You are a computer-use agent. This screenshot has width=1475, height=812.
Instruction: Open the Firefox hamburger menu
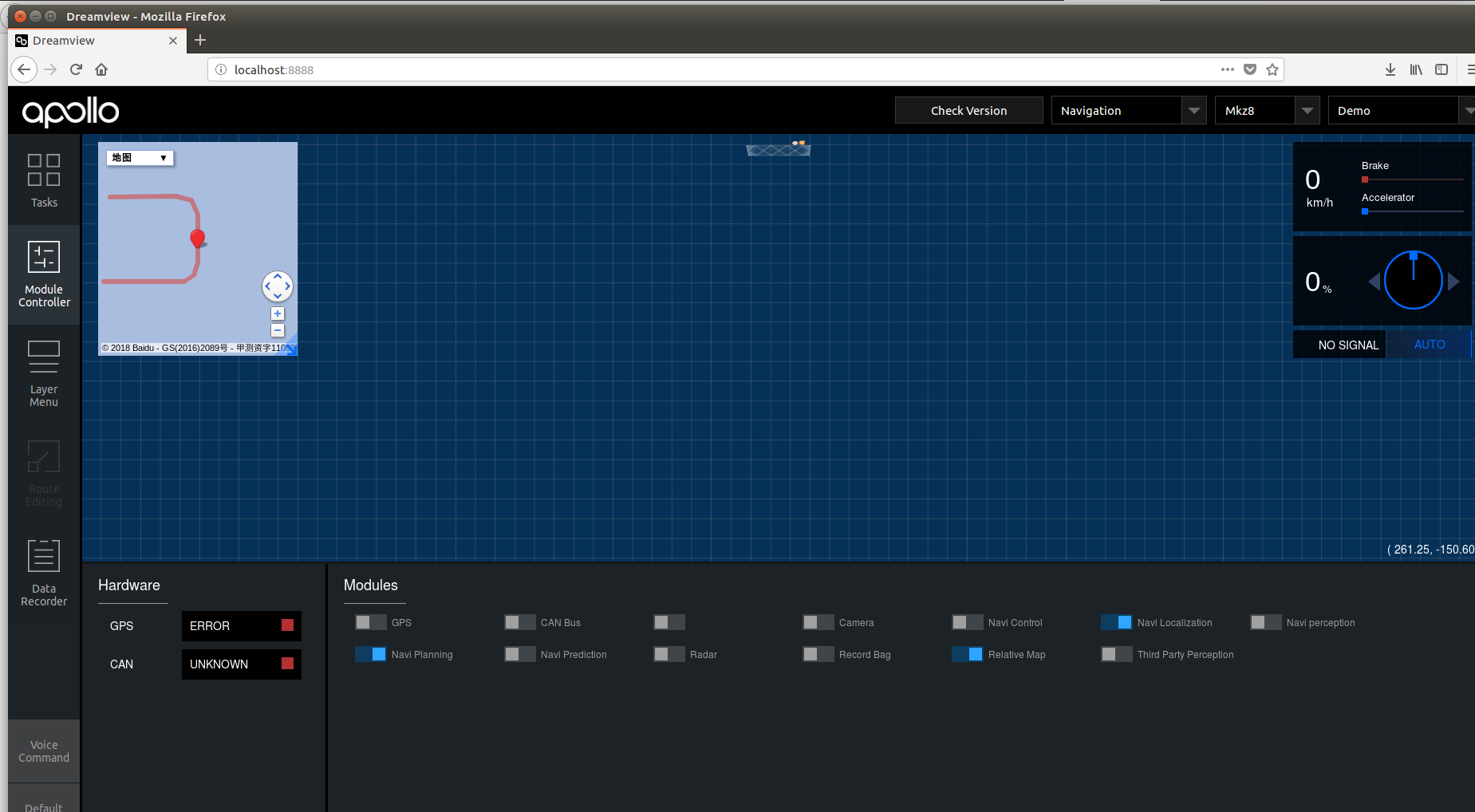[1470, 69]
